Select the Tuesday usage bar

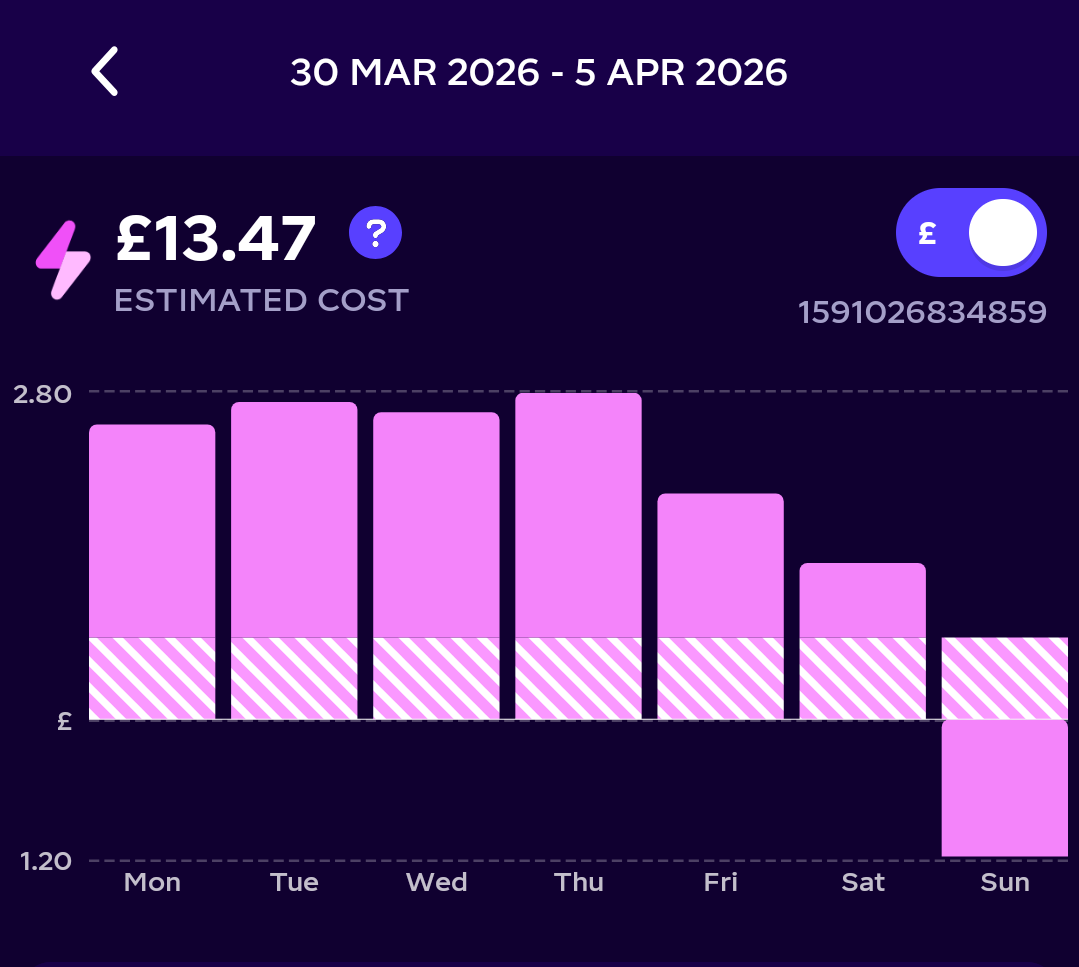(x=294, y=520)
